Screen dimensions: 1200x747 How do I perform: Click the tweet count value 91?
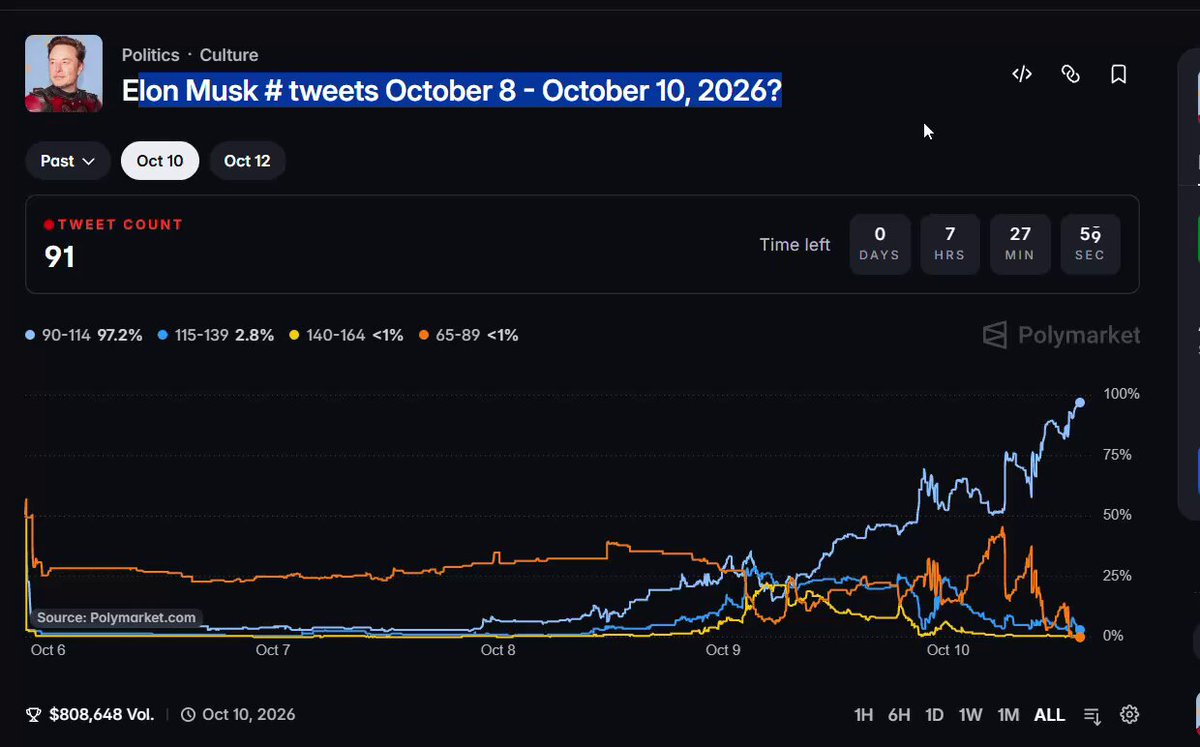pos(60,257)
